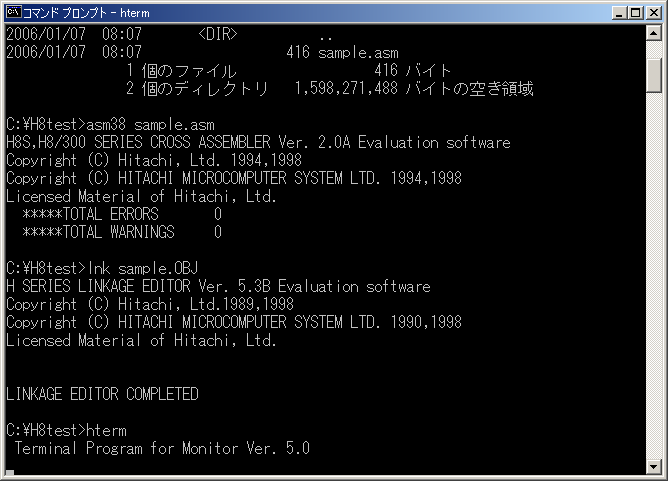This screenshot has height=481, width=668.
Task: Click the '*****TOTAL ERRORS 0' line
Action: coord(122,214)
